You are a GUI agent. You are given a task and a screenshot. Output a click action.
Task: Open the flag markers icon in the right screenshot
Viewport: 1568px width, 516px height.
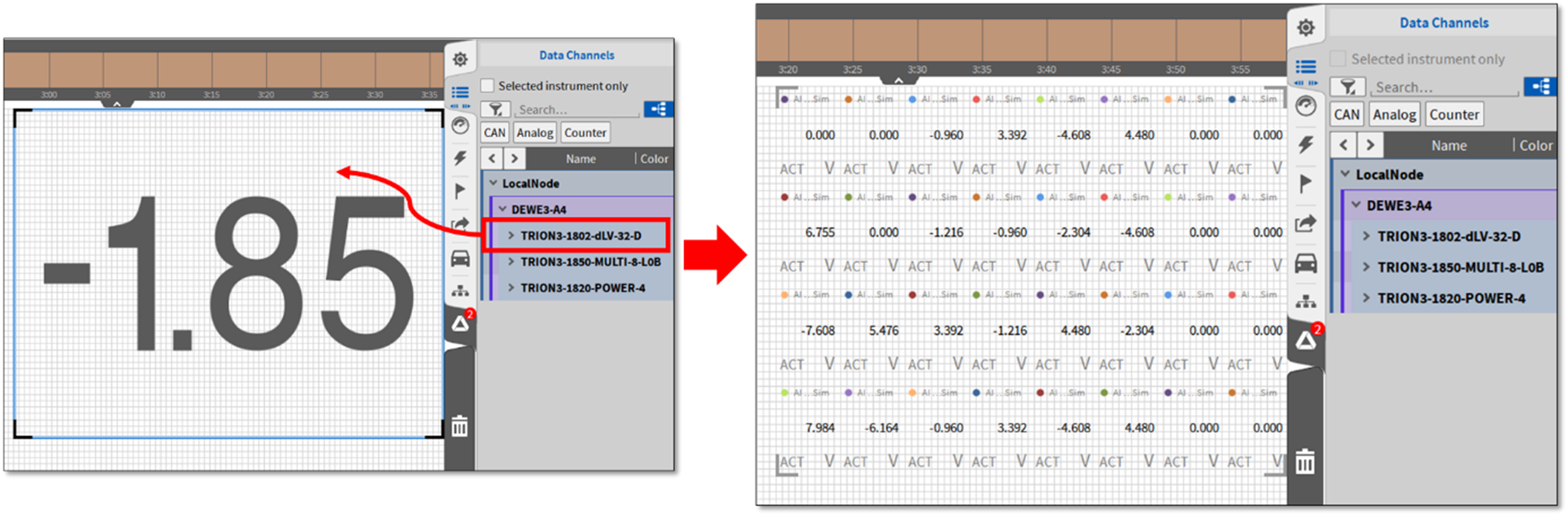1306,184
